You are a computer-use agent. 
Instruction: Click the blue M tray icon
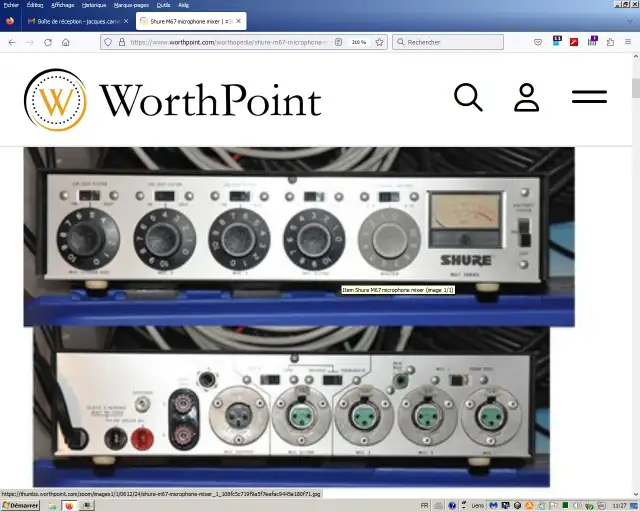click(x=493, y=506)
